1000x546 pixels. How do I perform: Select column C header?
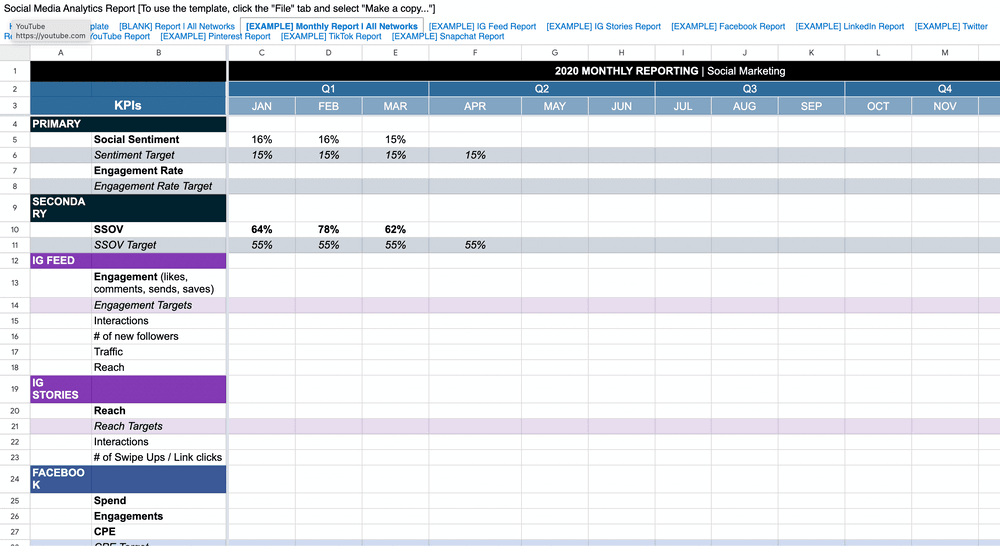[x=262, y=52]
